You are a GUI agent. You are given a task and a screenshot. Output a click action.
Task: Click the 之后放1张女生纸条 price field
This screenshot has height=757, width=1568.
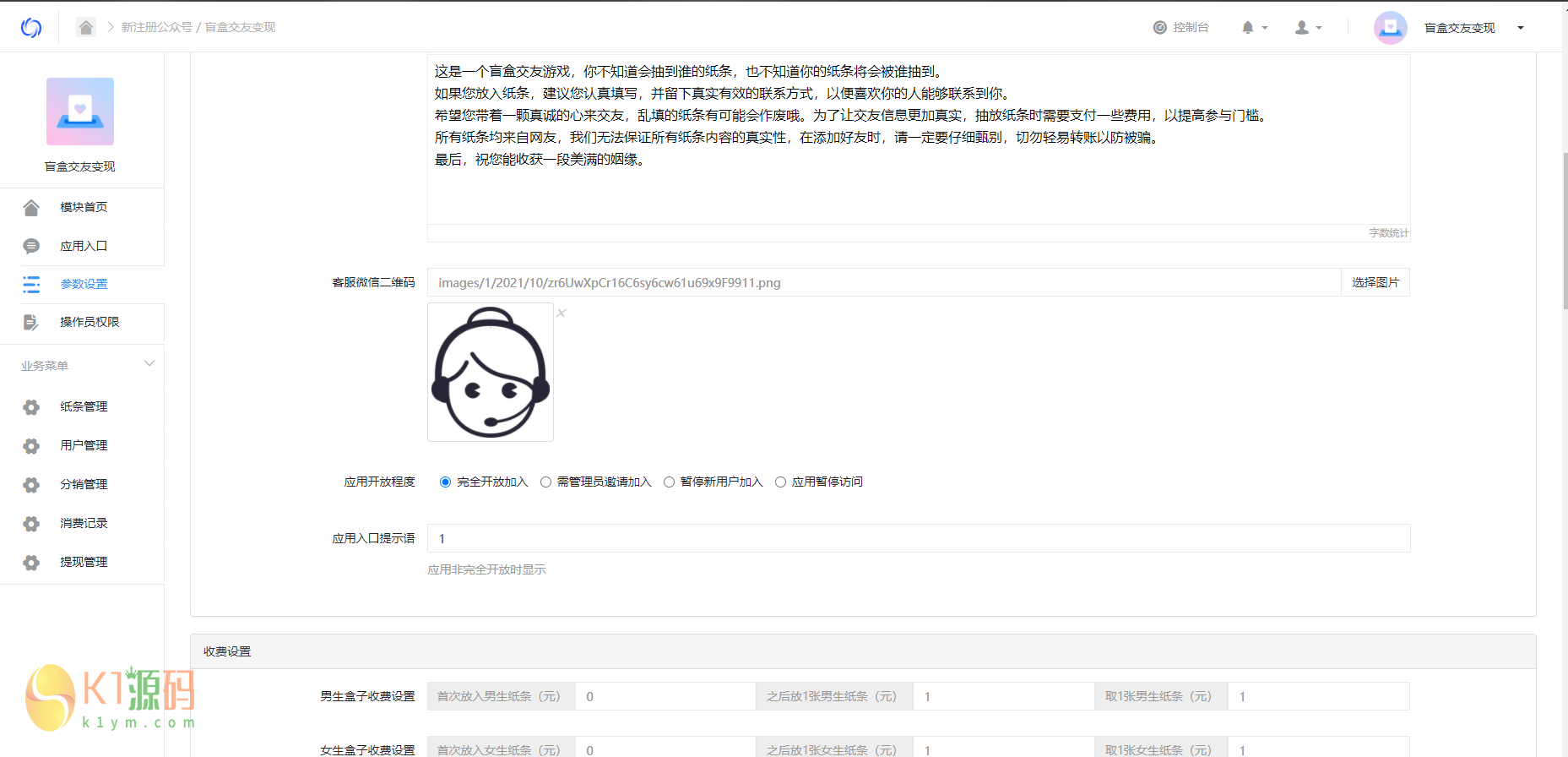click(1003, 747)
